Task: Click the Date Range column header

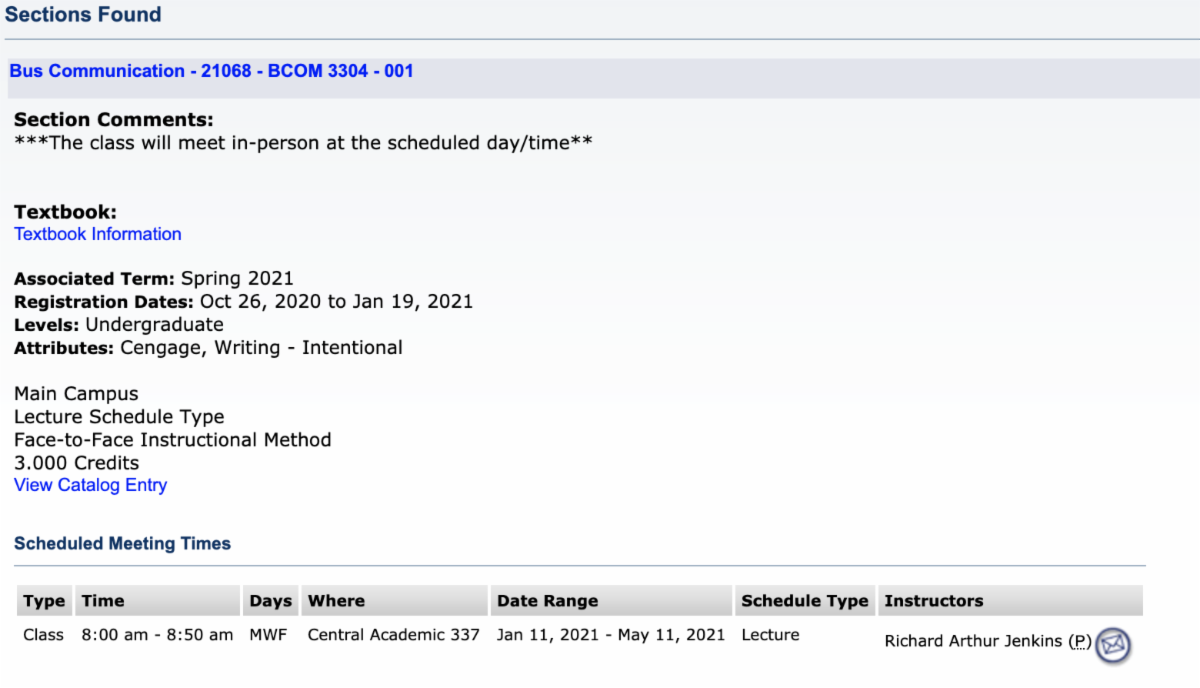Action: (x=547, y=601)
